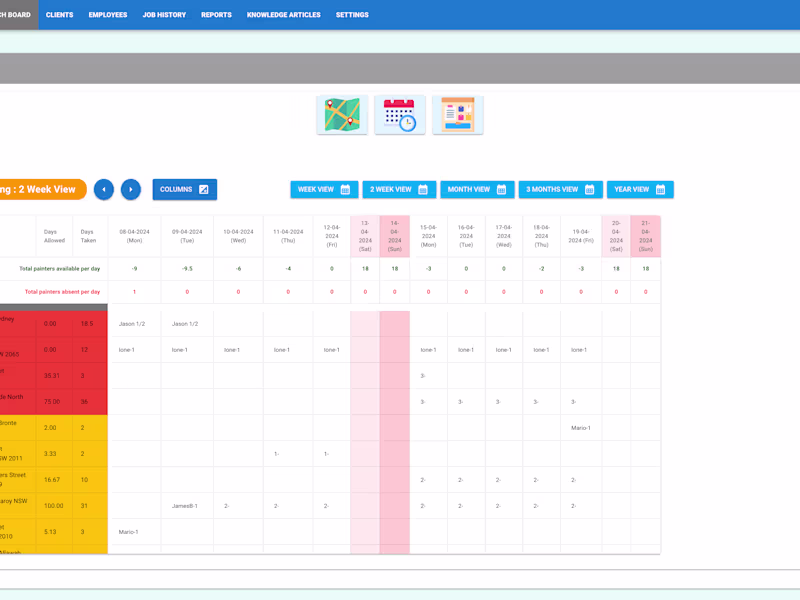Open the planner board icon next to the calendar
The image size is (800, 600).
tap(457, 113)
